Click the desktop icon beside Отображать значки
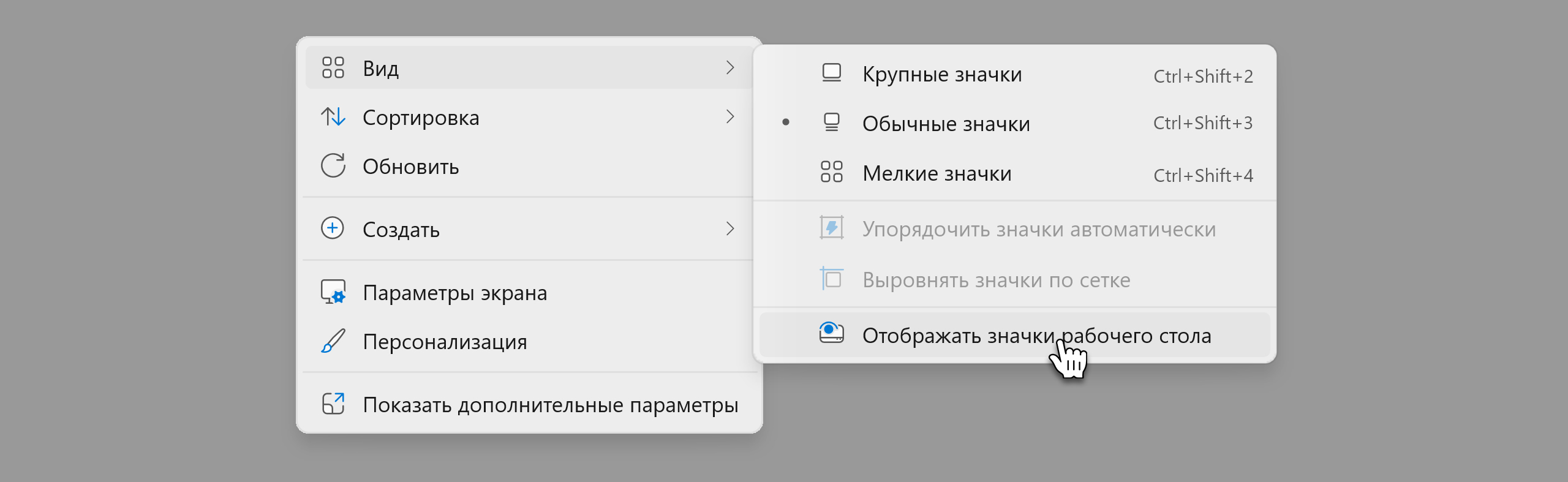 pos(831,333)
